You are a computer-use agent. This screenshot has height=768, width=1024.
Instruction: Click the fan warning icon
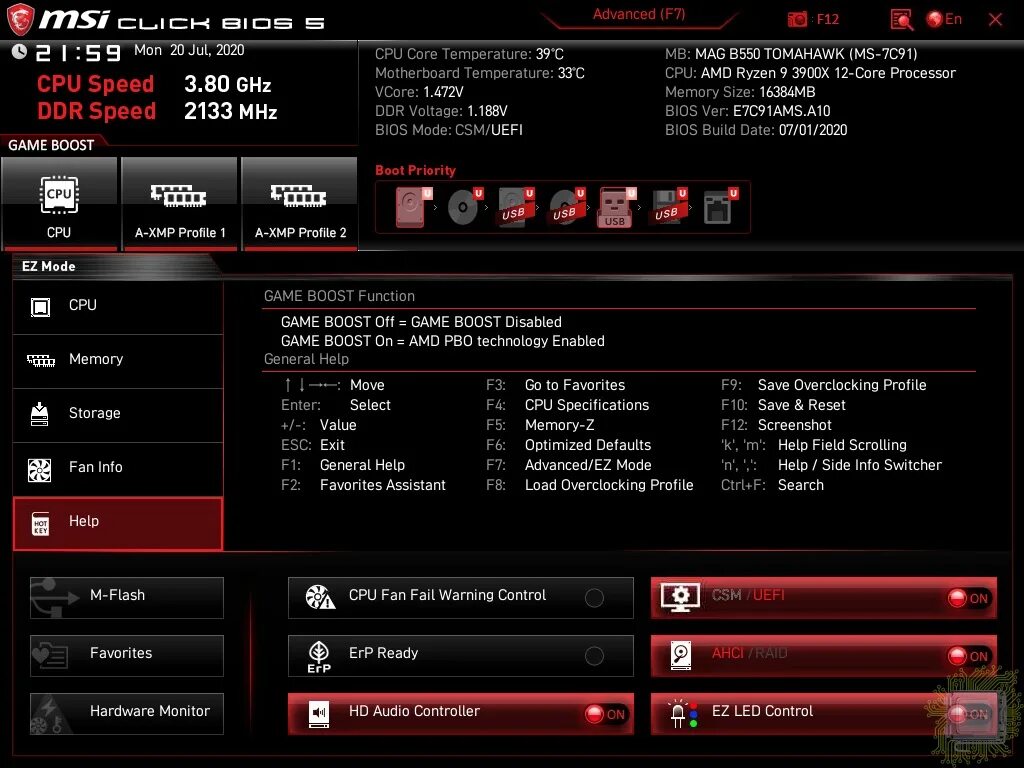(x=320, y=597)
